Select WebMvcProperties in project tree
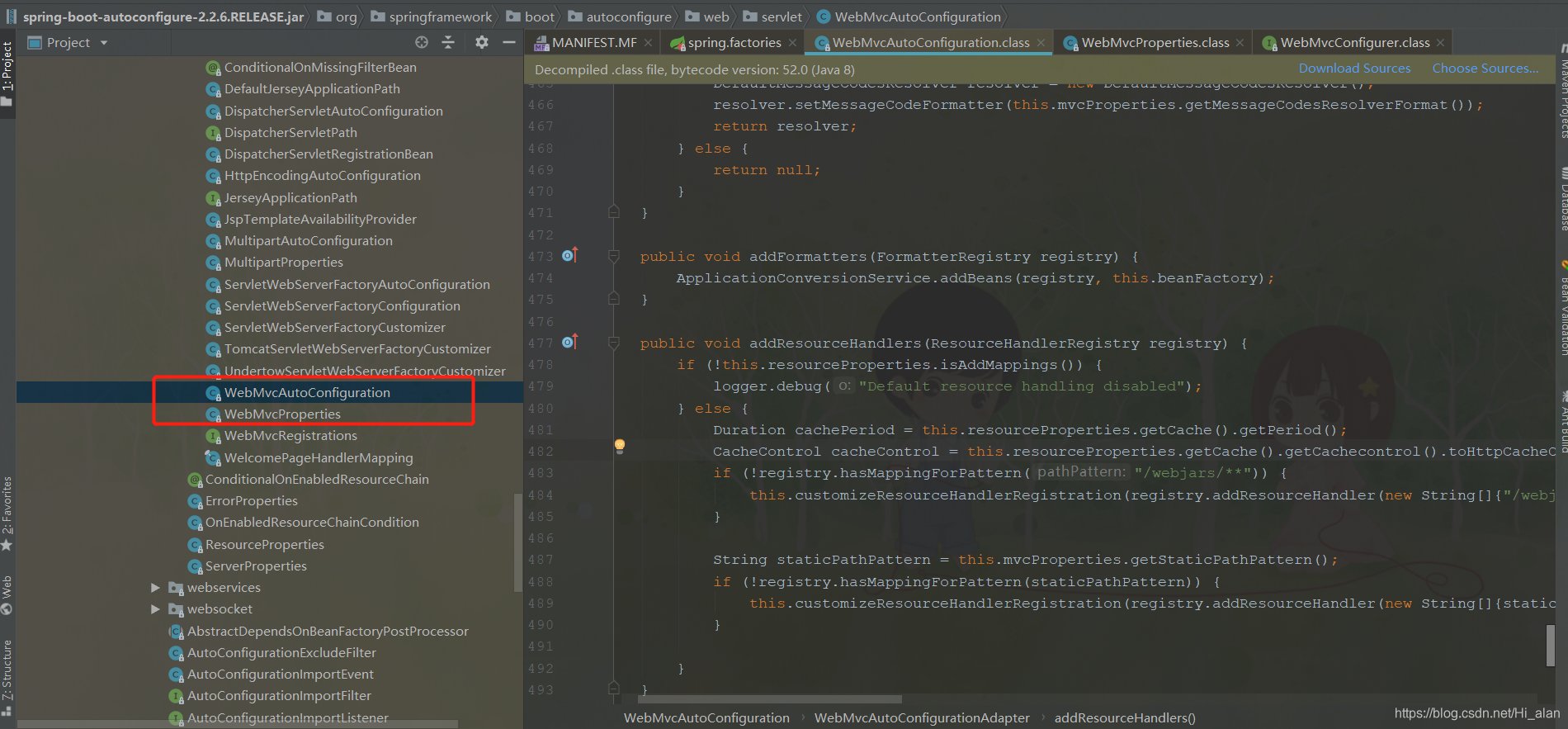1568x729 pixels. pyautogui.click(x=282, y=414)
